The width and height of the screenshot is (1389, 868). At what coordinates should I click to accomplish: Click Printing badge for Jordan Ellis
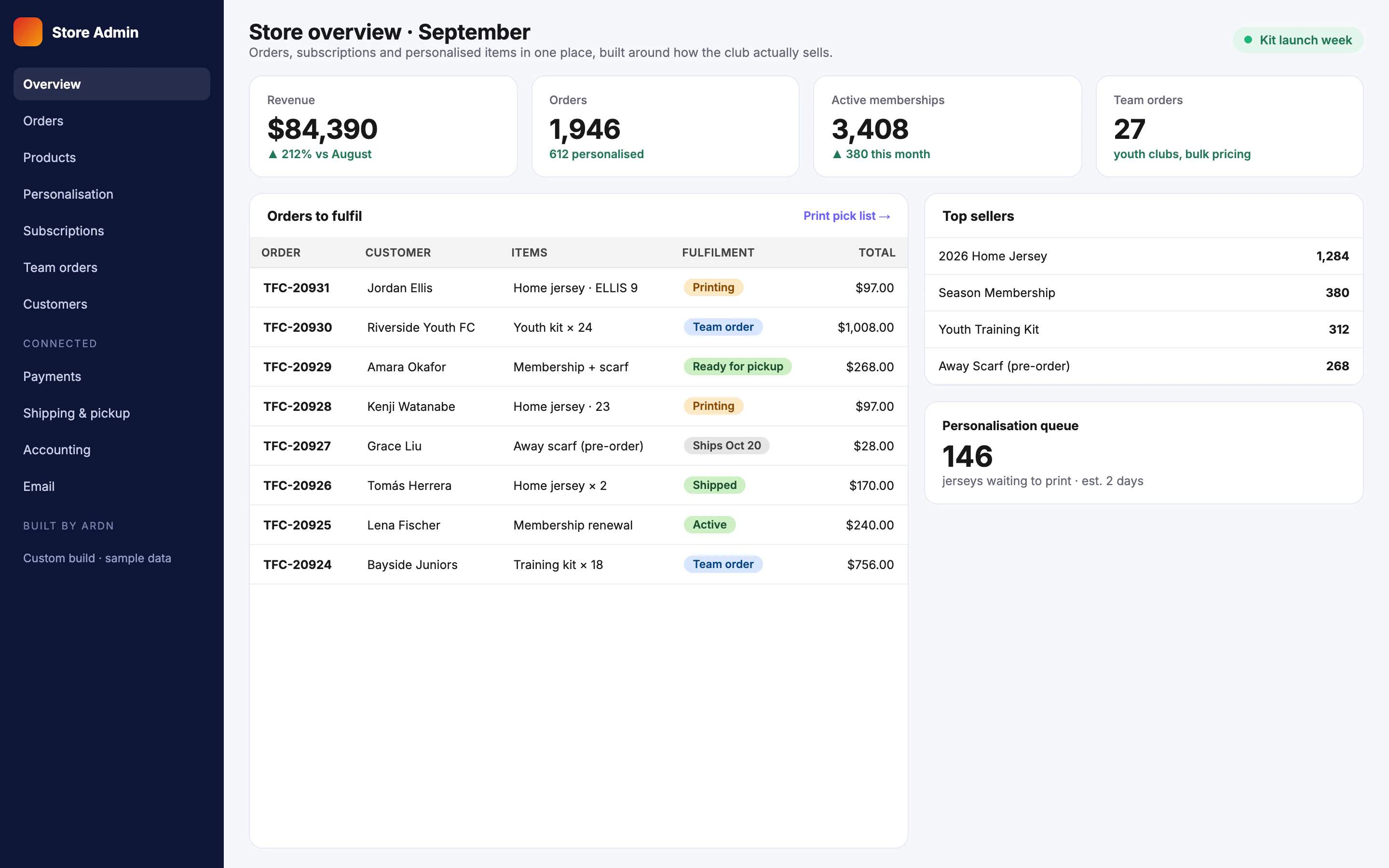[713, 287]
